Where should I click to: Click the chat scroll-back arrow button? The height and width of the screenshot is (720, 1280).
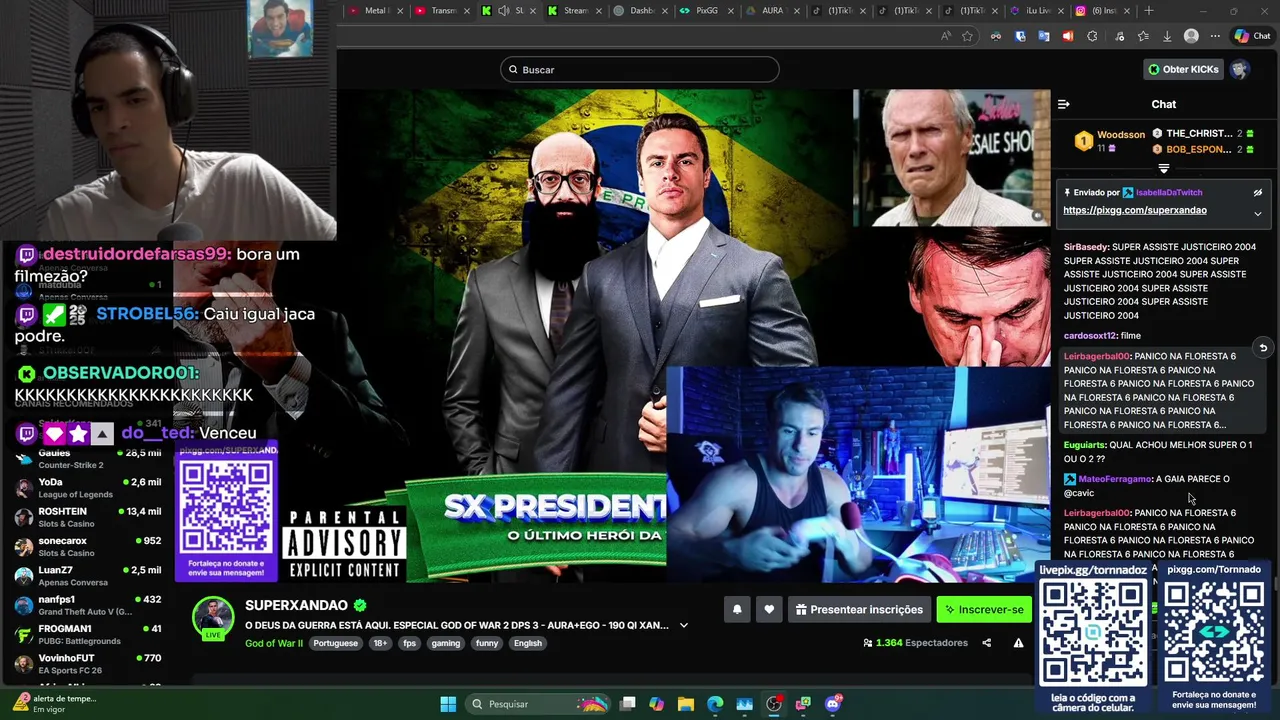(x=1263, y=348)
